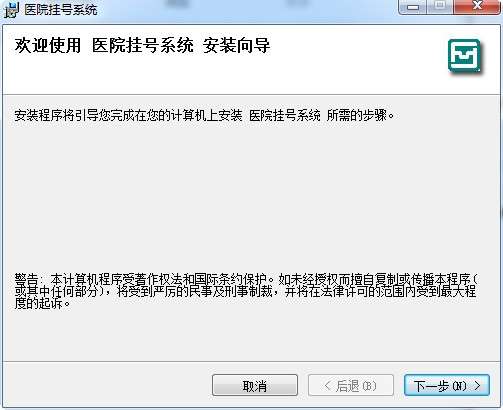Maximize the installer window

(440, 7)
